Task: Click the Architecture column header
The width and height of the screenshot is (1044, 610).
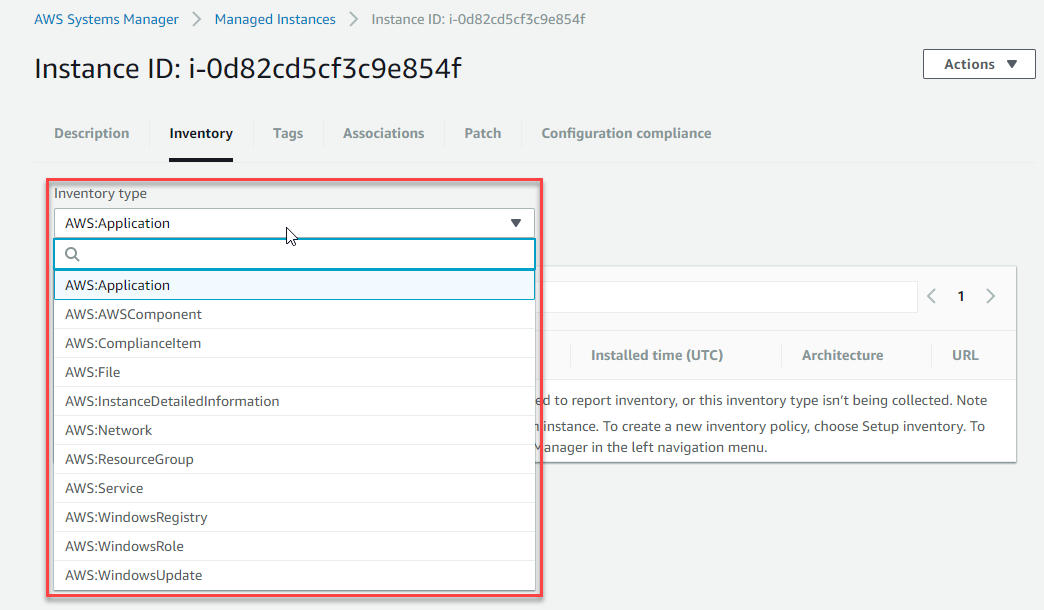Action: click(x=842, y=355)
